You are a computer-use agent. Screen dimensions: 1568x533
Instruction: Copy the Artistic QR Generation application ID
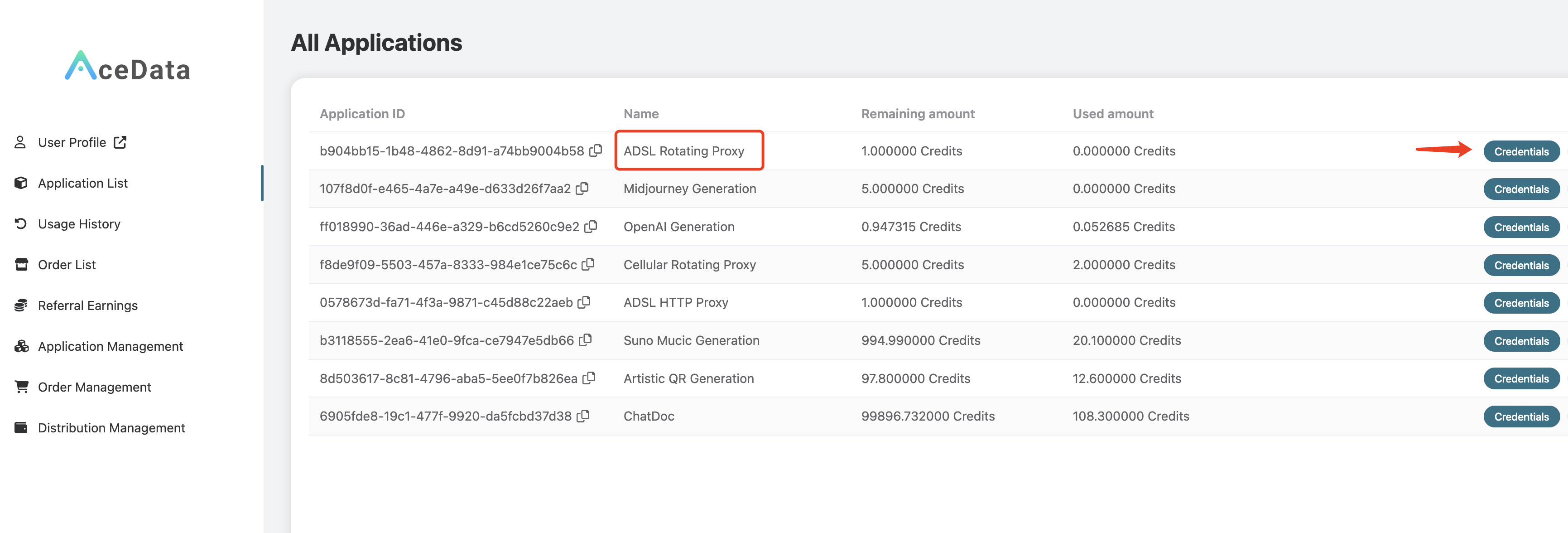tap(589, 378)
